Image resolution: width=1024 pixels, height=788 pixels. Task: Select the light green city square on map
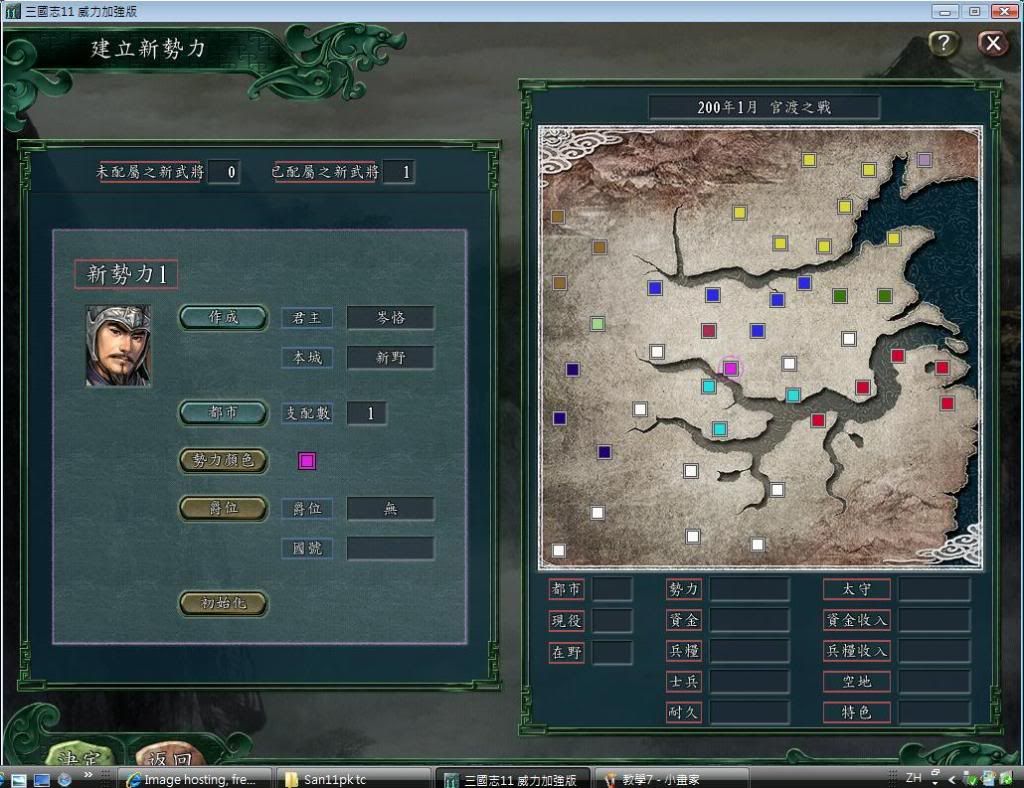click(598, 324)
